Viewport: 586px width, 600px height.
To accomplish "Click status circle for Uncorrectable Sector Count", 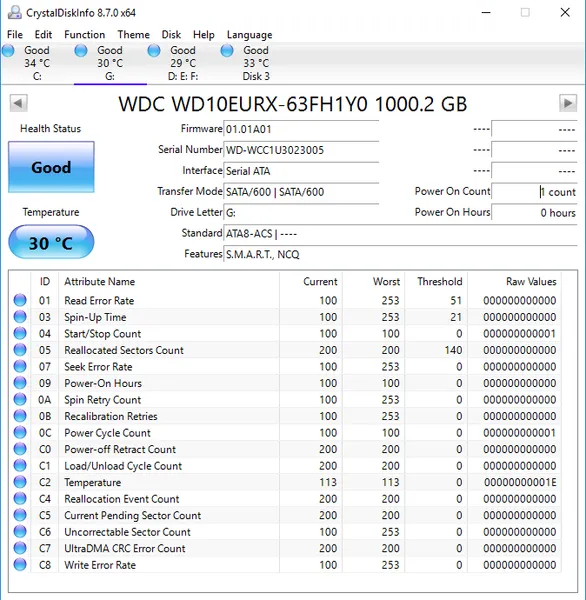I will (x=20, y=532).
